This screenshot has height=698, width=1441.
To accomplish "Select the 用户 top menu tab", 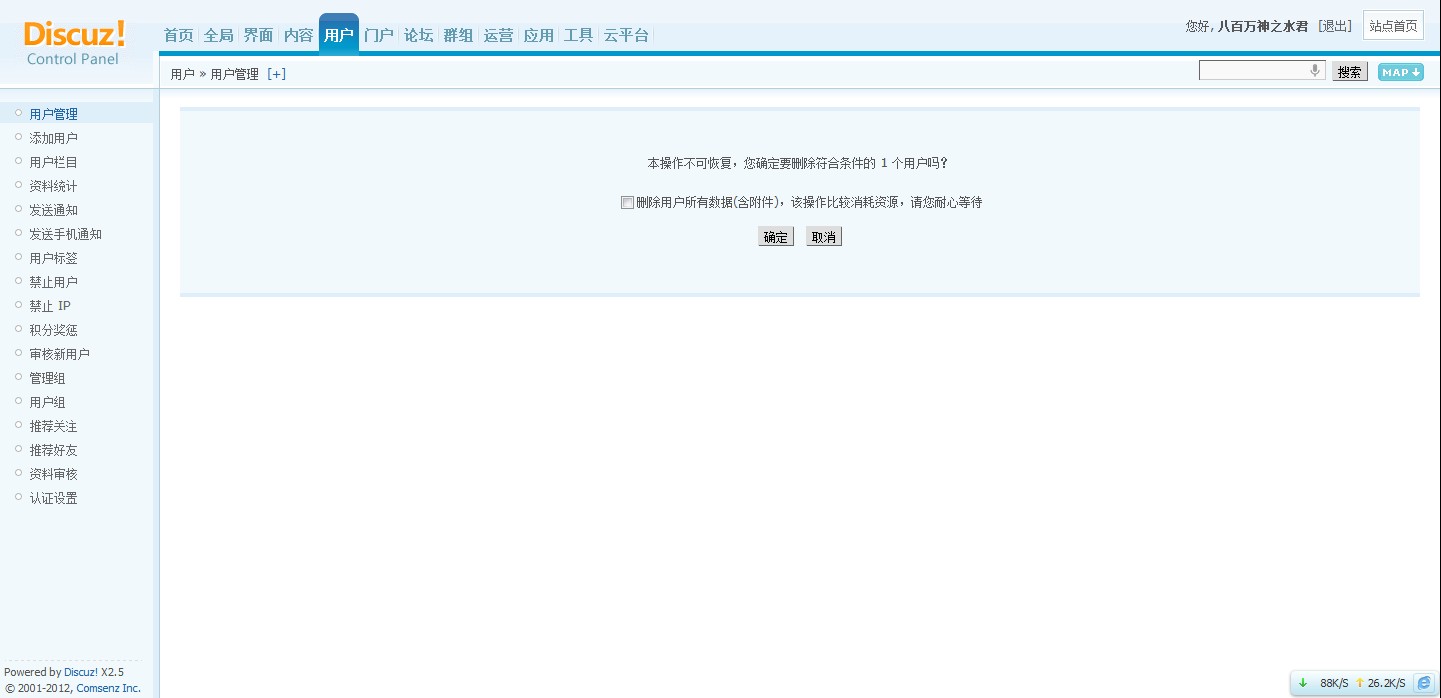I will (339, 35).
